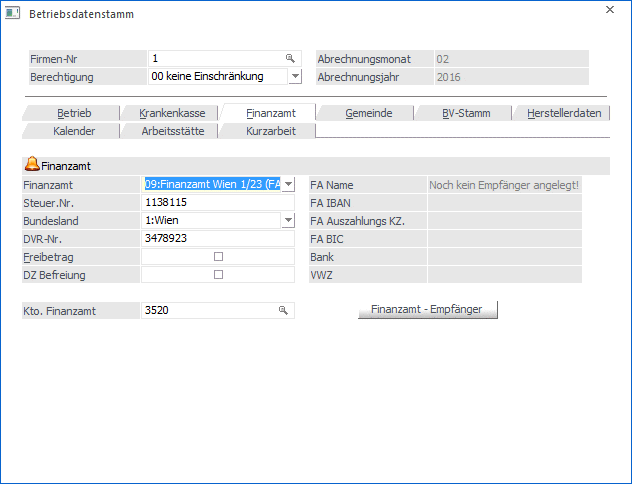
Task: Open the Bundesland dropdown arrow
Action: tap(289, 221)
